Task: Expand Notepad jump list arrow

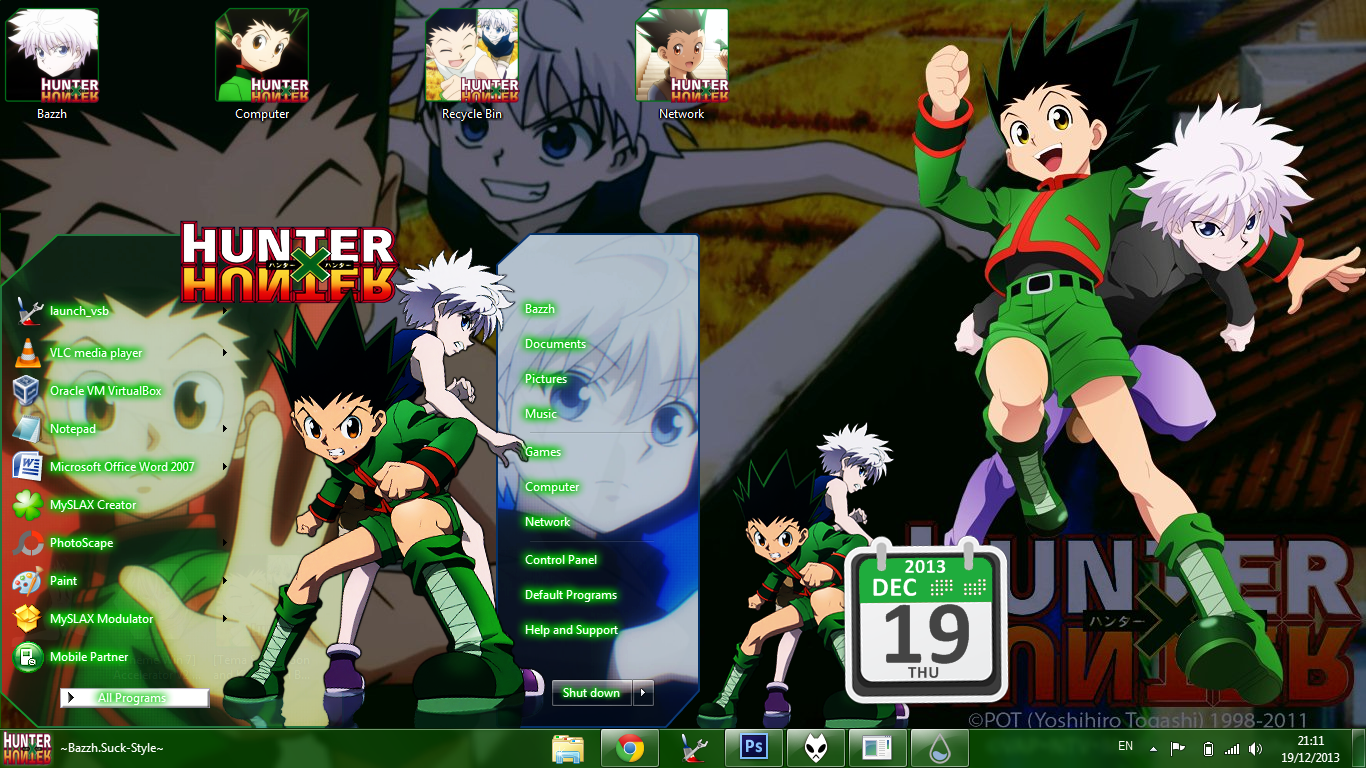Action: [225, 429]
